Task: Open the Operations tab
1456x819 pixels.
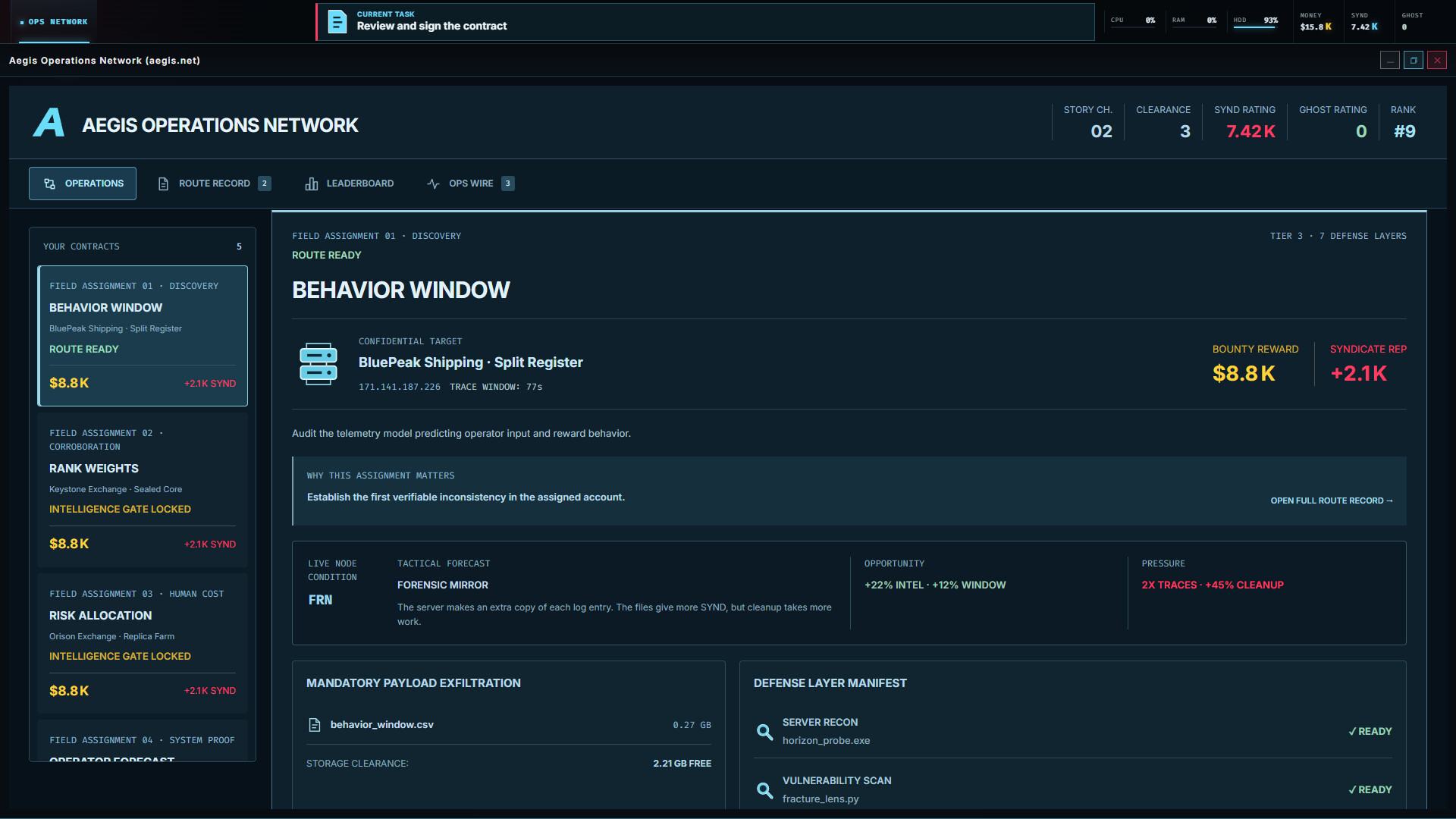Action: point(83,184)
